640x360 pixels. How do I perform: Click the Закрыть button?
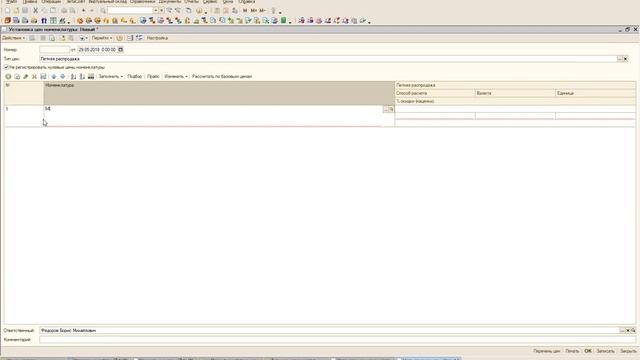click(x=628, y=351)
